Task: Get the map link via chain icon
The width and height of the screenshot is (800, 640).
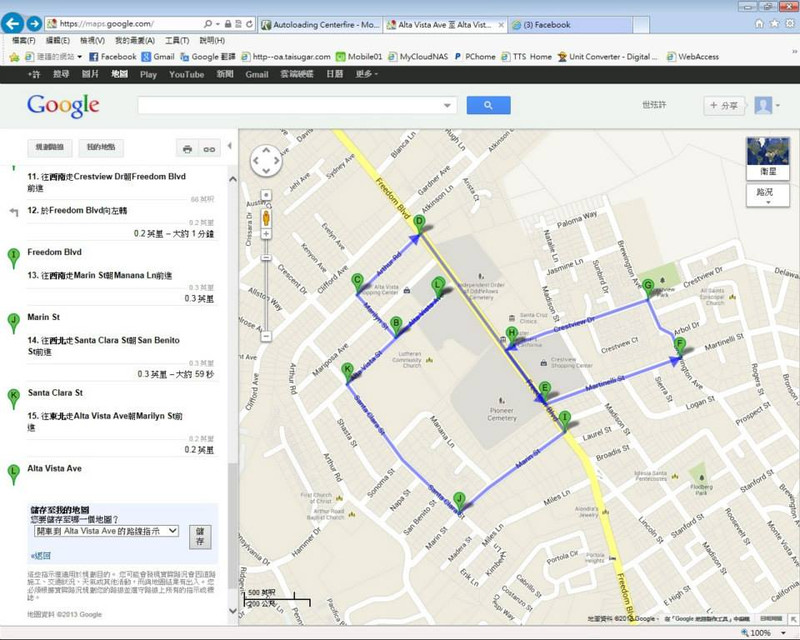Action: tap(209, 149)
